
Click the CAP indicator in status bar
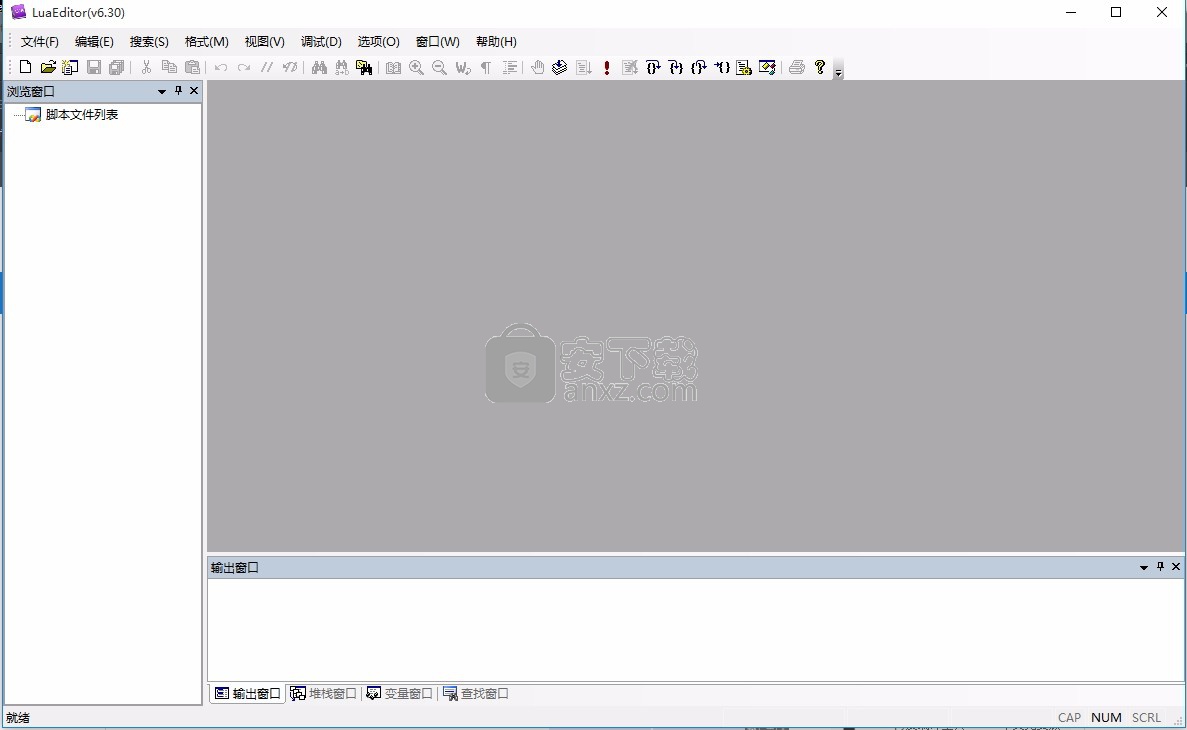[x=1069, y=718]
